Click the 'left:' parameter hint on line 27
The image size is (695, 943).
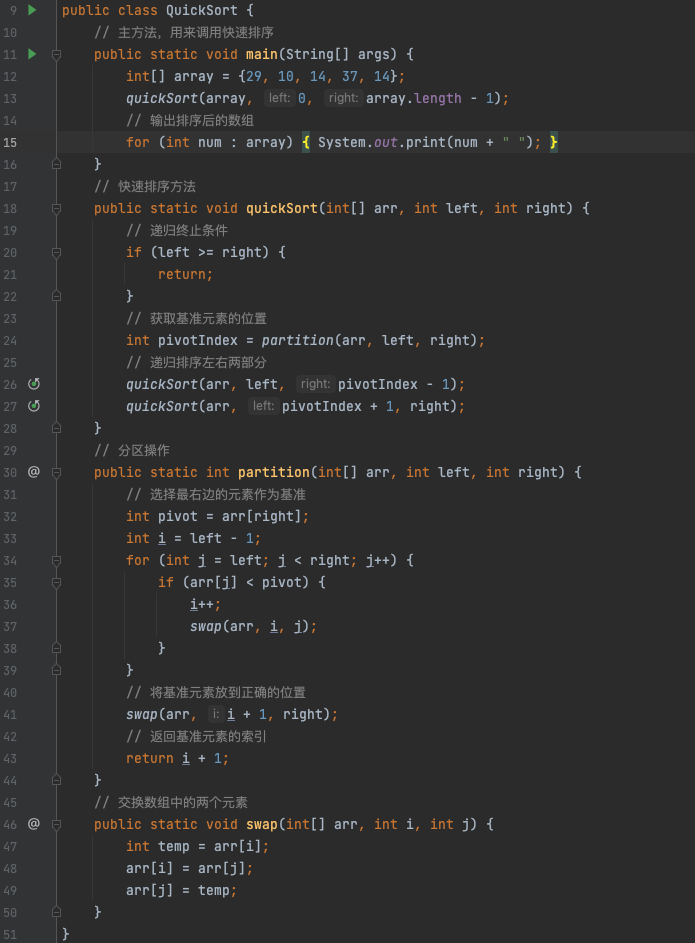(263, 406)
